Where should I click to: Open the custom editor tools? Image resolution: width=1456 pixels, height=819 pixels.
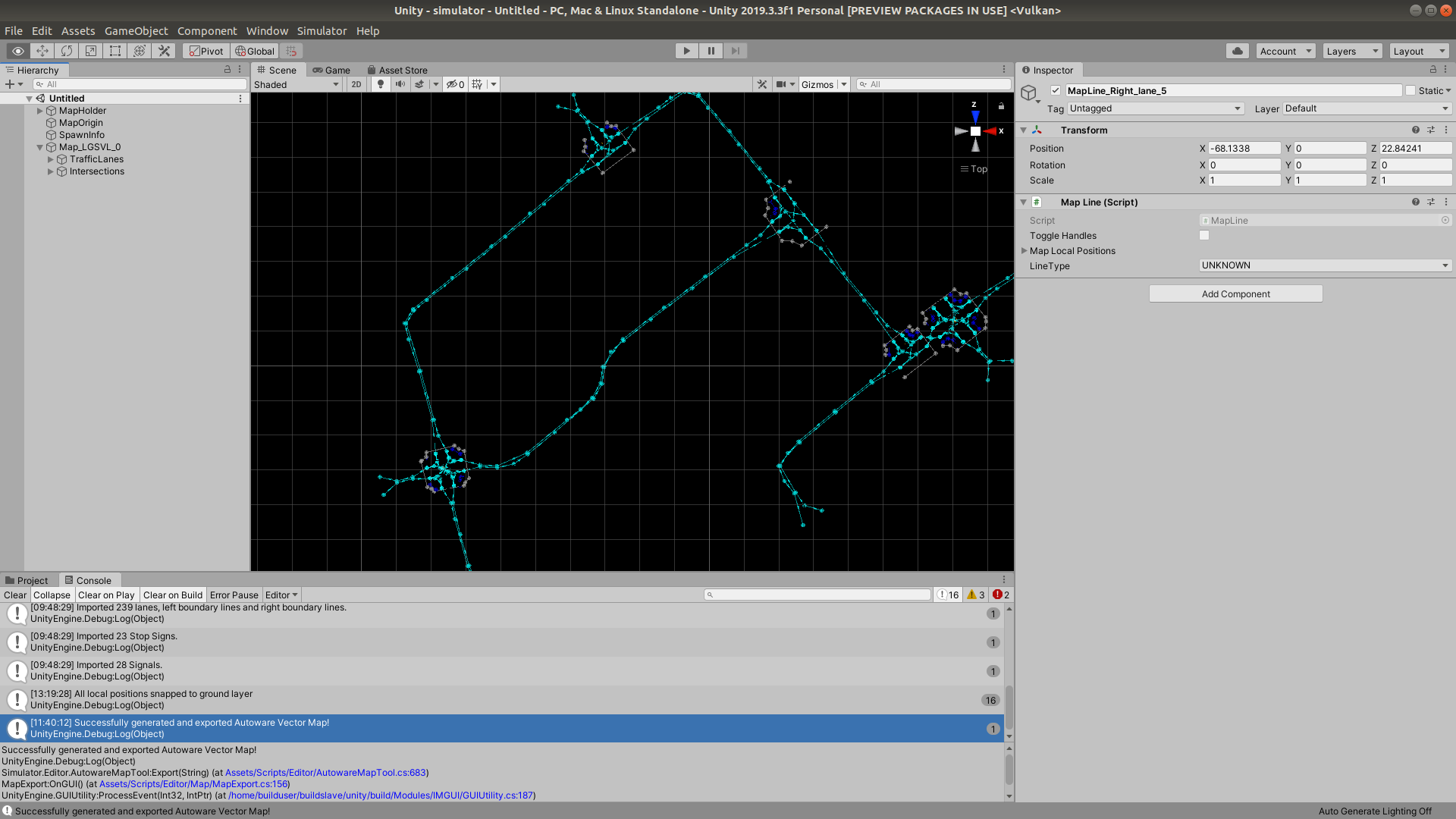tap(164, 51)
